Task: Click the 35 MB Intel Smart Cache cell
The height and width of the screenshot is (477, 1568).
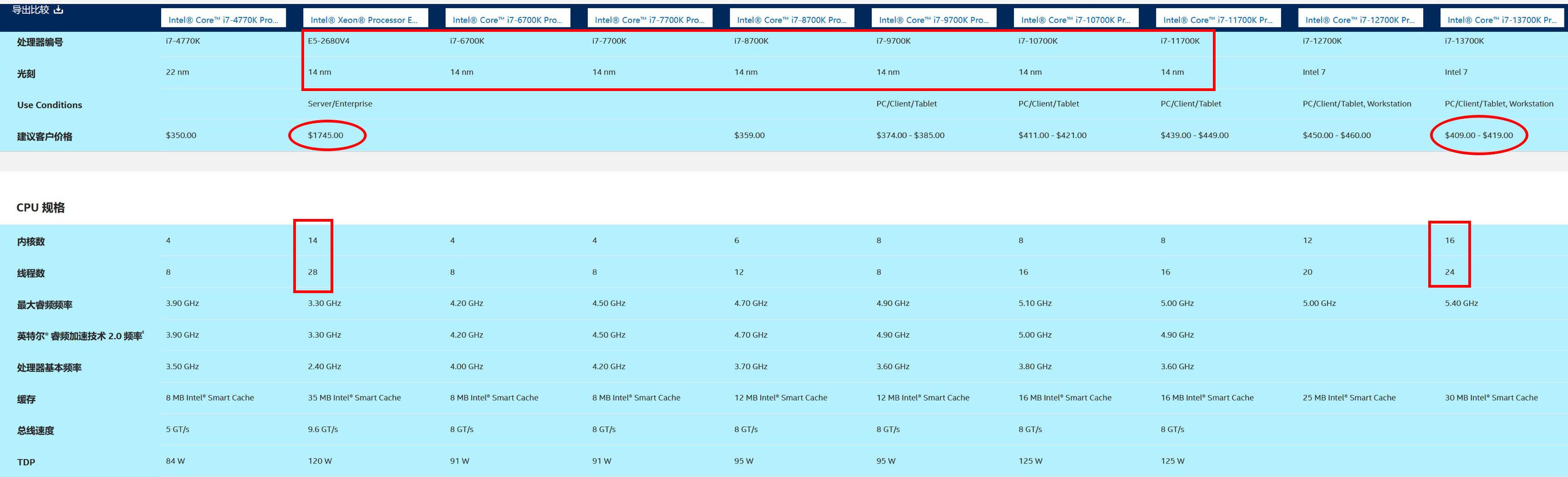Action: point(354,397)
